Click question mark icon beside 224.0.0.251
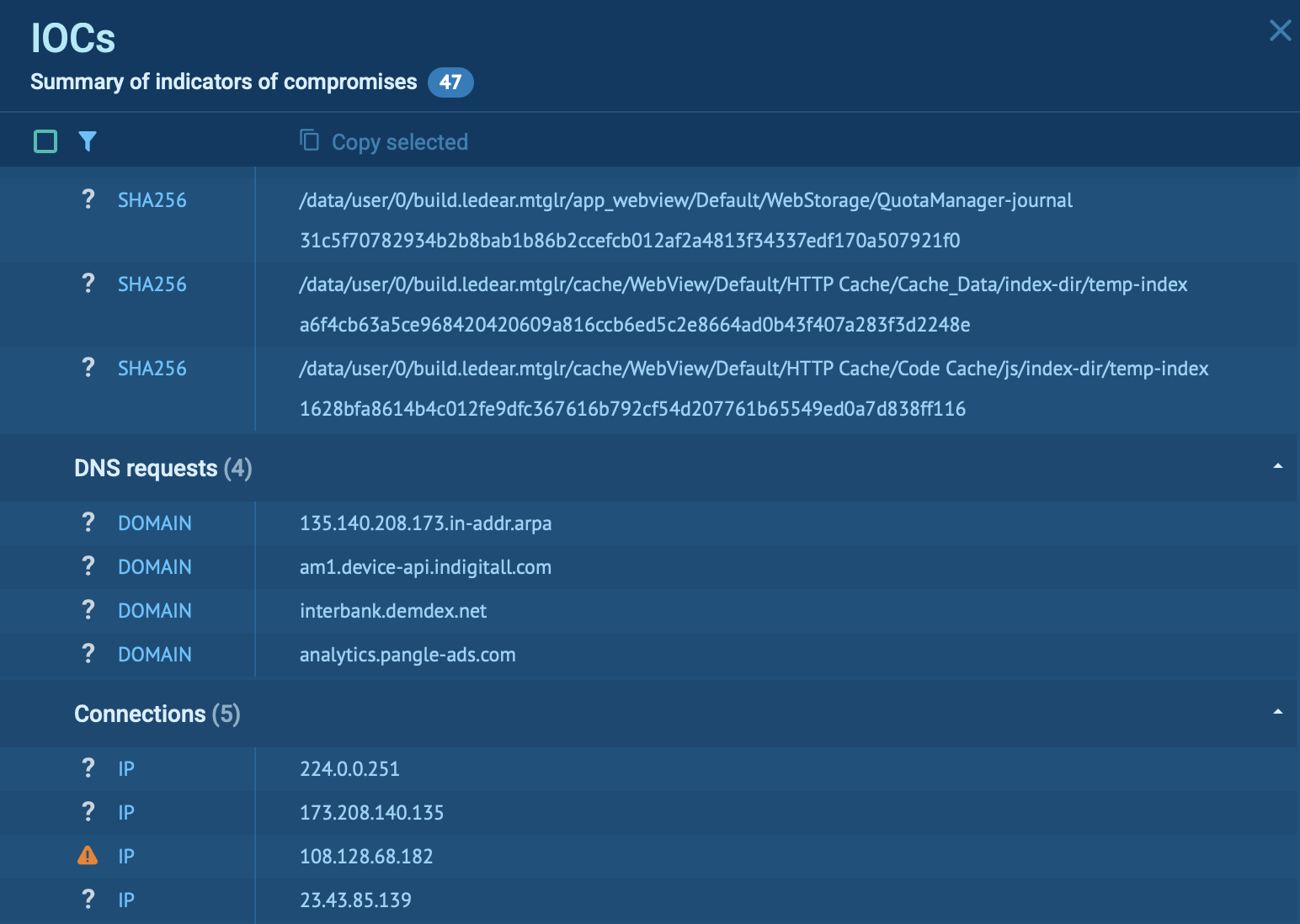1300x924 pixels. [x=88, y=768]
